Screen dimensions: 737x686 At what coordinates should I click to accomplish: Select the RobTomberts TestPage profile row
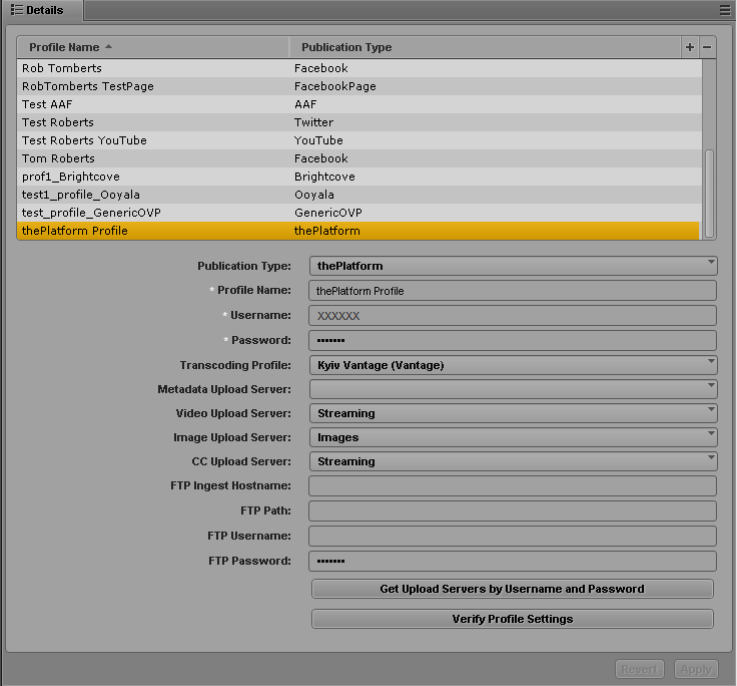coord(360,87)
